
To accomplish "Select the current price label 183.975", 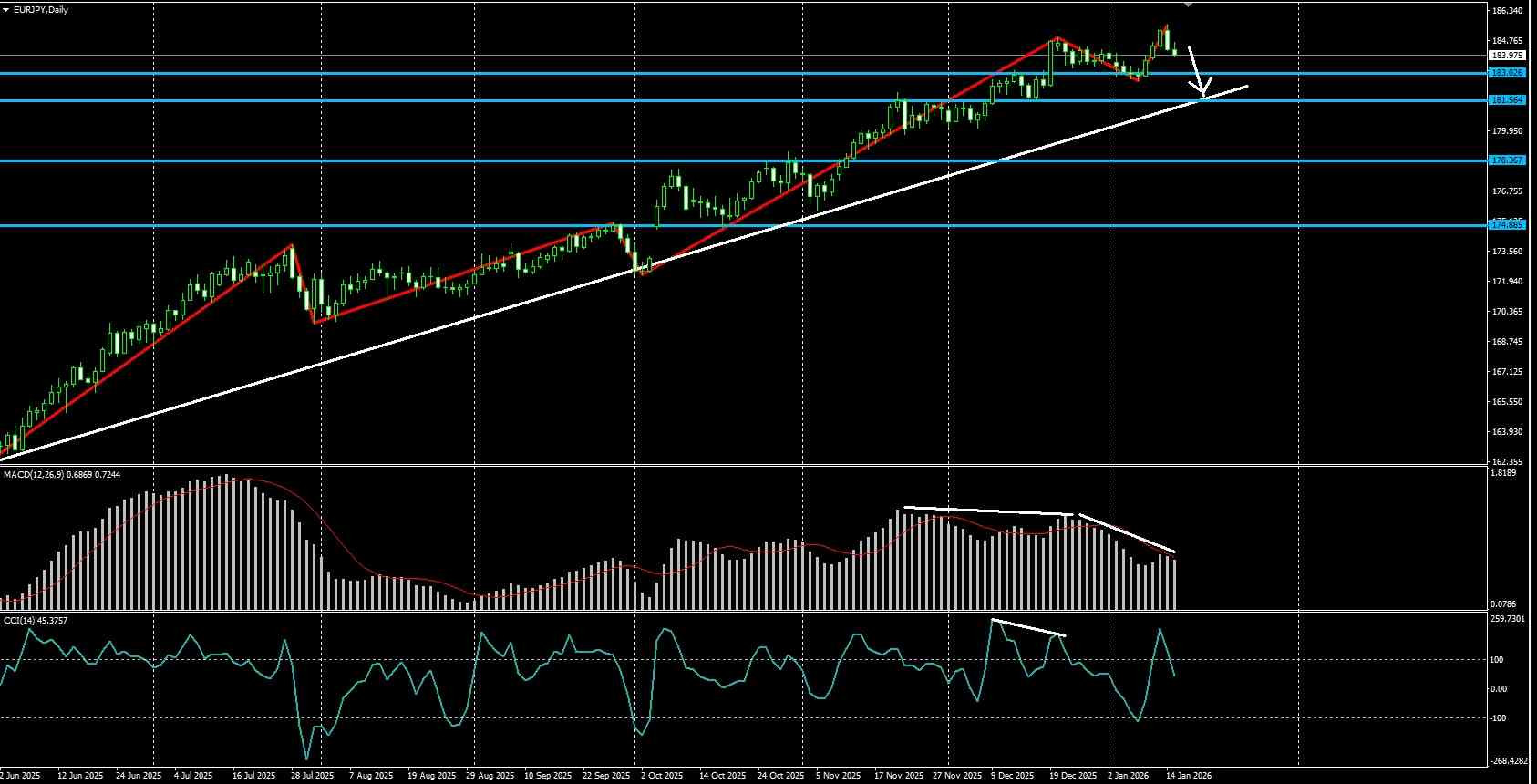I will coord(1507,56).
